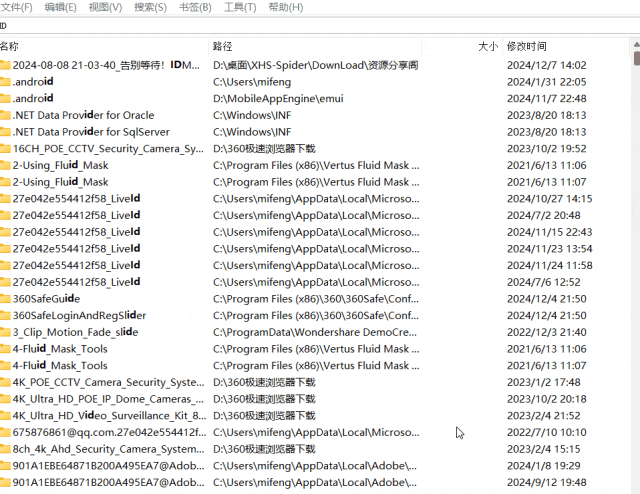Select the 675876861@qq.com.27e042e554412f... name
The height and width of the screenshot is (494, 640).
point(109,432)
